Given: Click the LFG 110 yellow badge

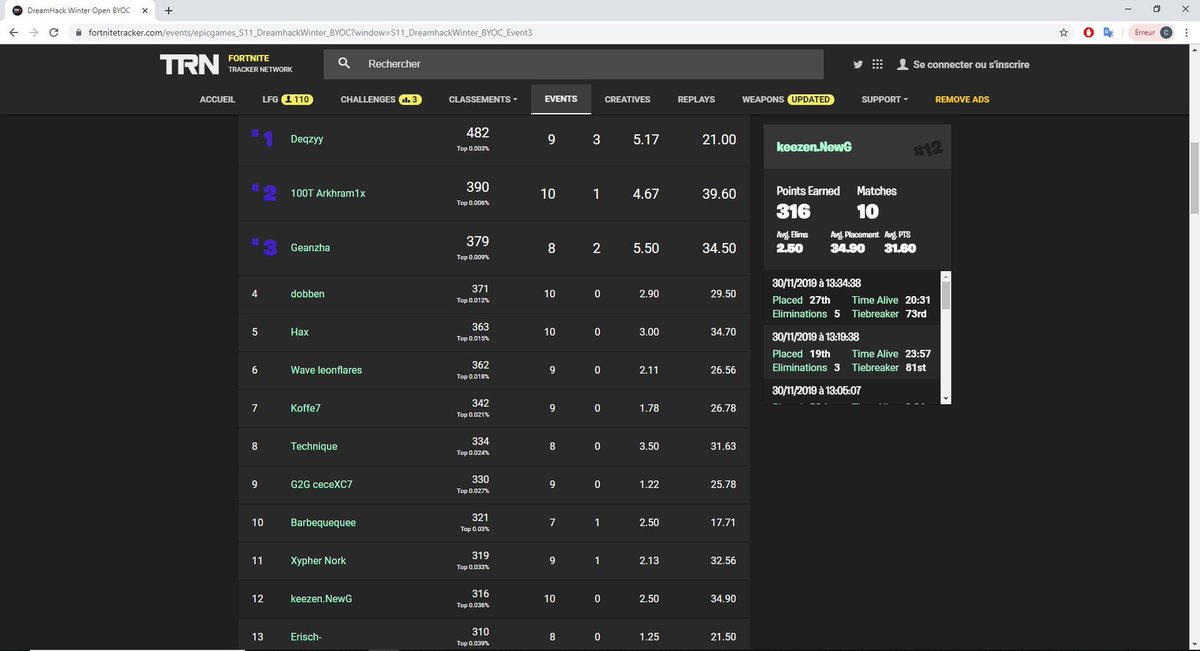Looking at the screenshot, I should (x=297, y=99).
